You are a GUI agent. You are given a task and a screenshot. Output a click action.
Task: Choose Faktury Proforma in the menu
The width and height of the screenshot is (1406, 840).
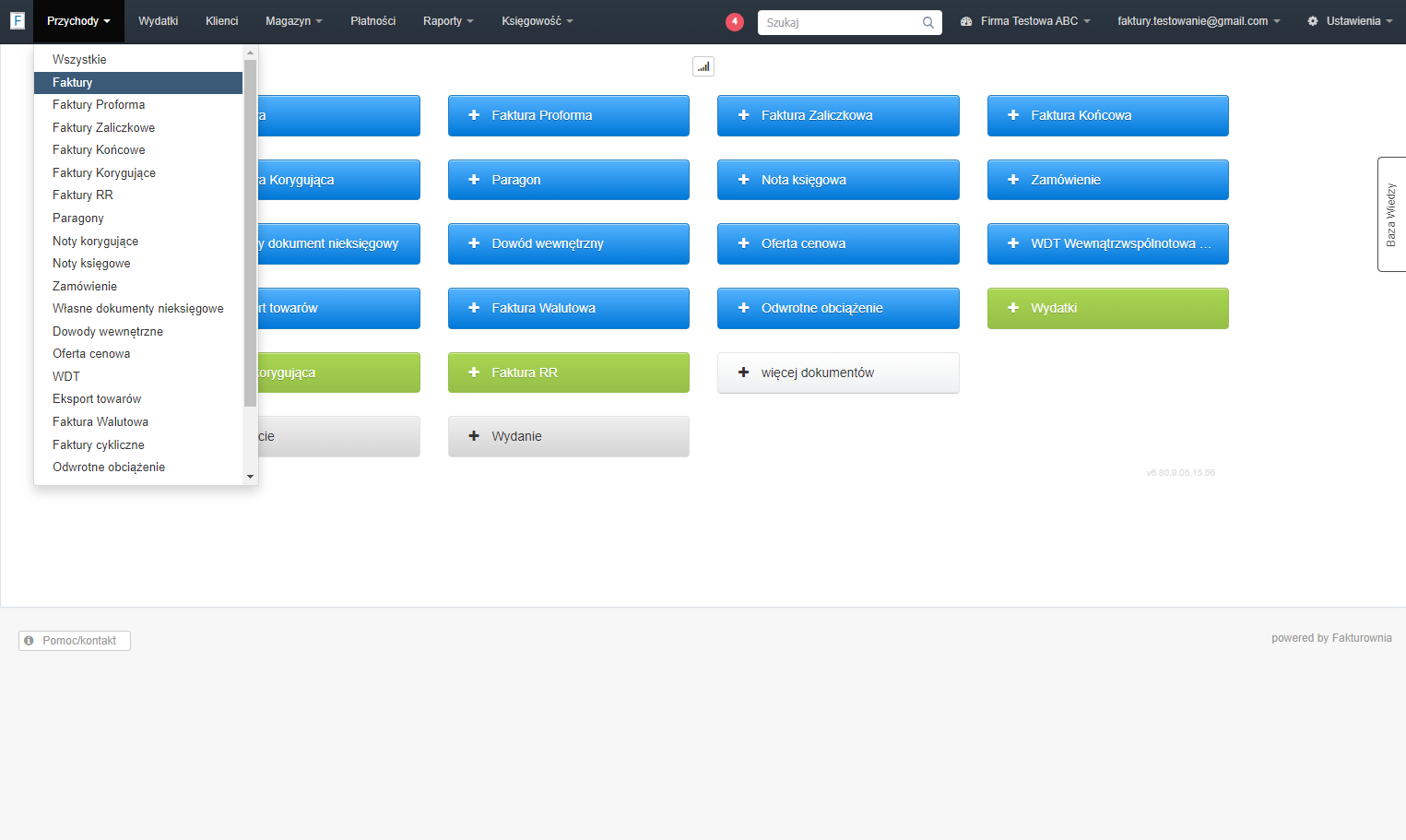tap(138, 105)
